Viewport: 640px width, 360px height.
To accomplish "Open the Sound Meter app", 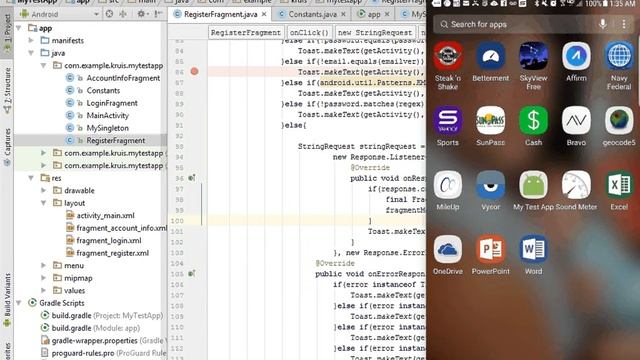I will click(576, 185).
